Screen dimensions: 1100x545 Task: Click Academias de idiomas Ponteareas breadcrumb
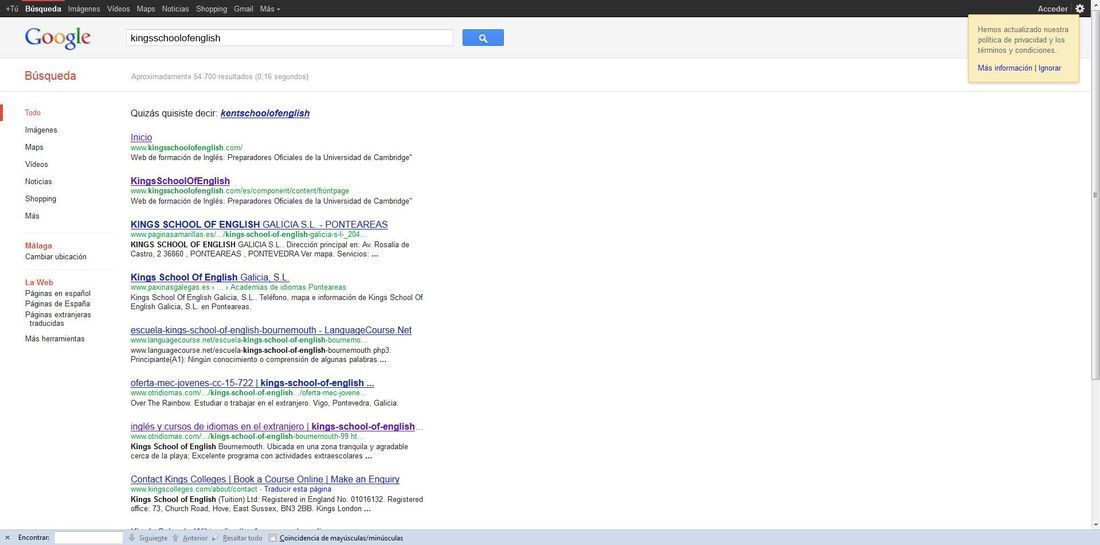pos(288,288)
